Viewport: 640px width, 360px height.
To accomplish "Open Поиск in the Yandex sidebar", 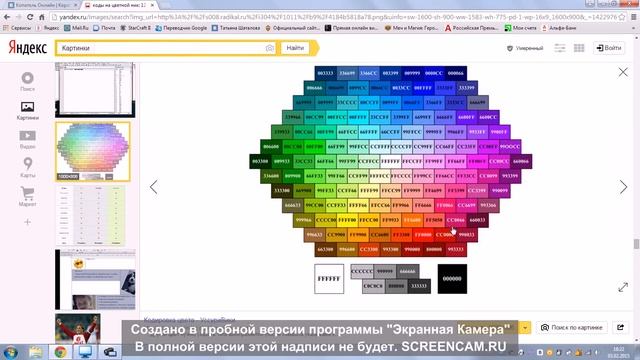I will click(27, 81).
